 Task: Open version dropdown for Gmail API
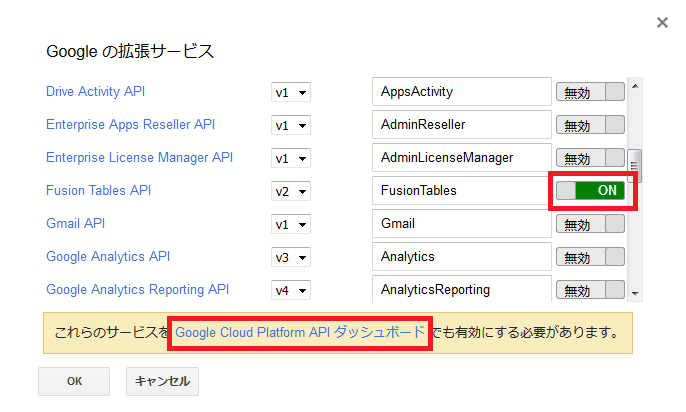point(290,224)
